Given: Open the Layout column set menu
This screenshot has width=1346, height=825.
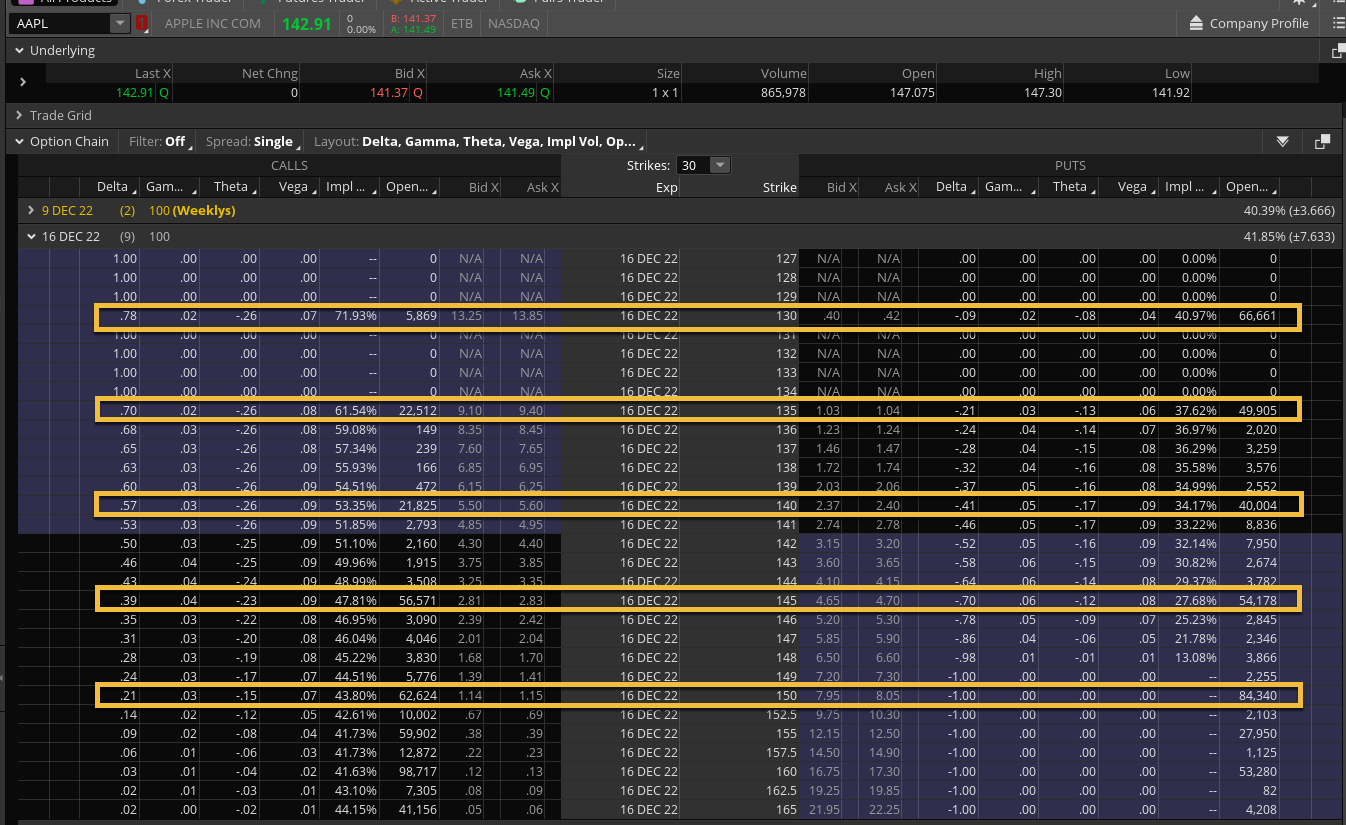Looking at the screenshot, I should click(x=475, y=142).
